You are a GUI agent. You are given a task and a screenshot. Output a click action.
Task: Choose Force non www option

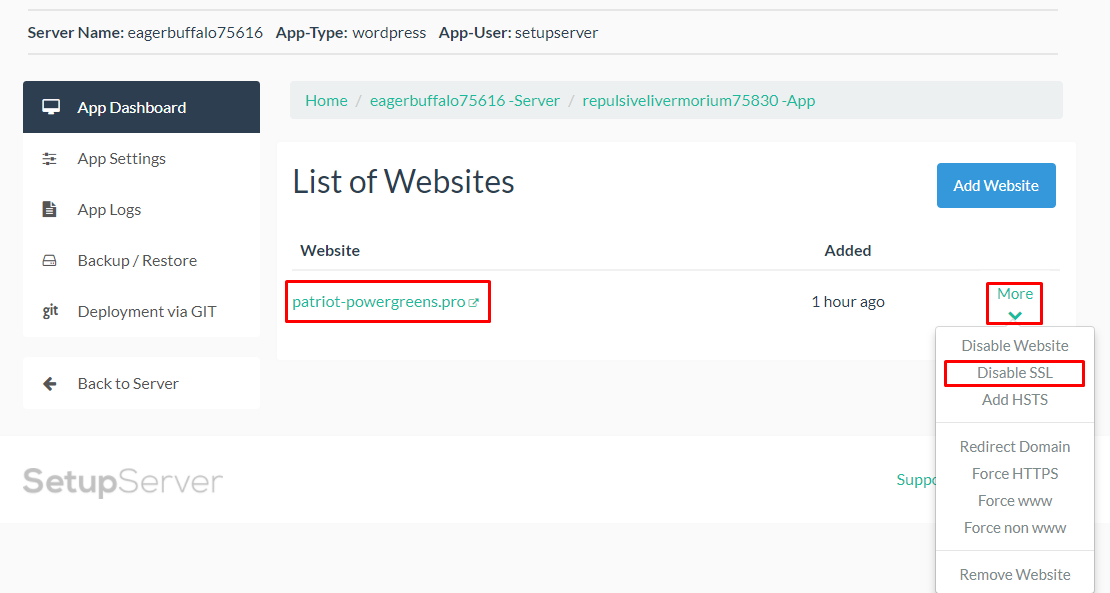point(1014,527)
